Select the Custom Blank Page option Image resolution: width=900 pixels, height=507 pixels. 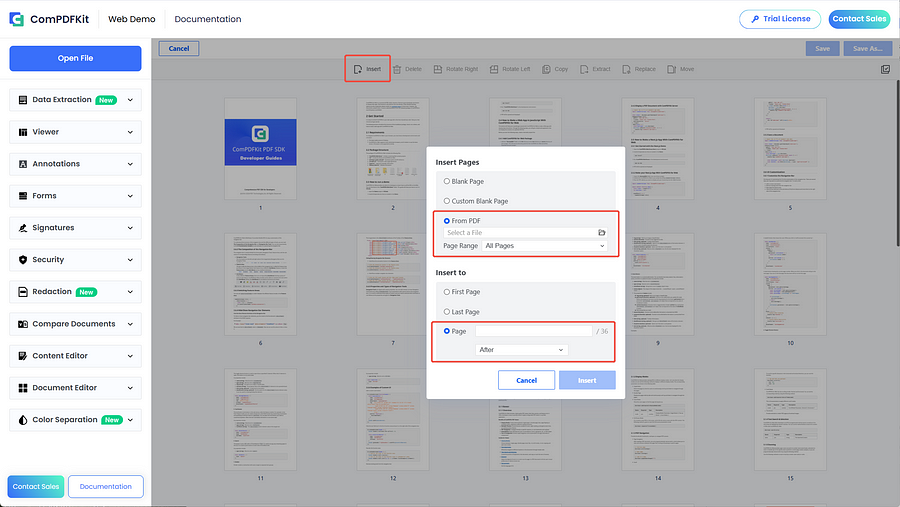tap(447, 201)
